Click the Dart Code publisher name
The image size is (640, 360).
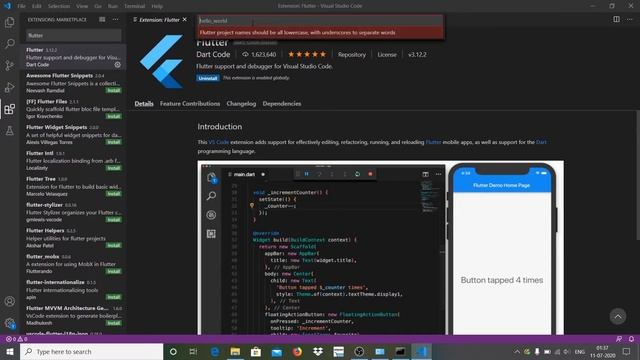pyautogui.click(x=213, y=54)
